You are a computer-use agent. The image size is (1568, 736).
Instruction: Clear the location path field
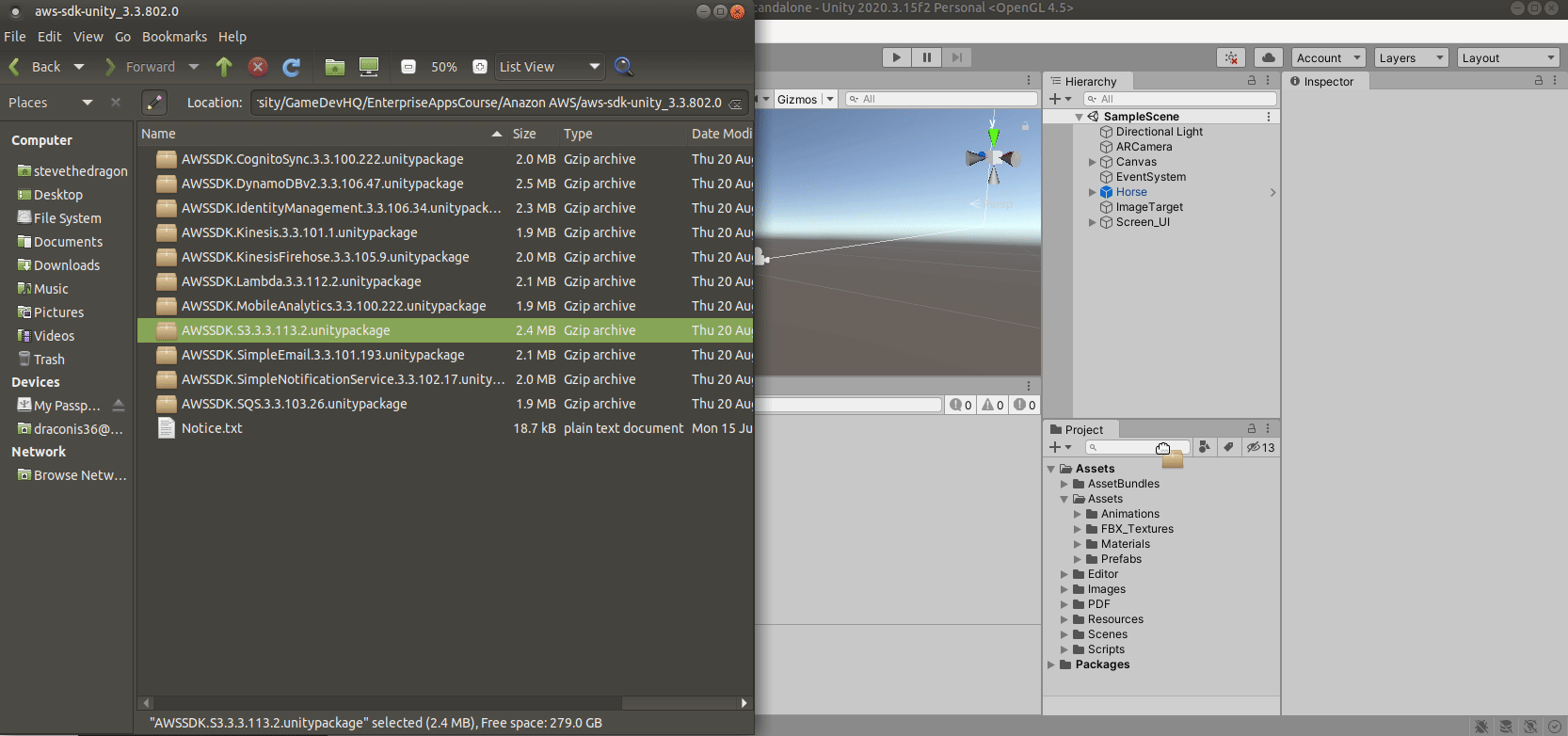point(736,104)
